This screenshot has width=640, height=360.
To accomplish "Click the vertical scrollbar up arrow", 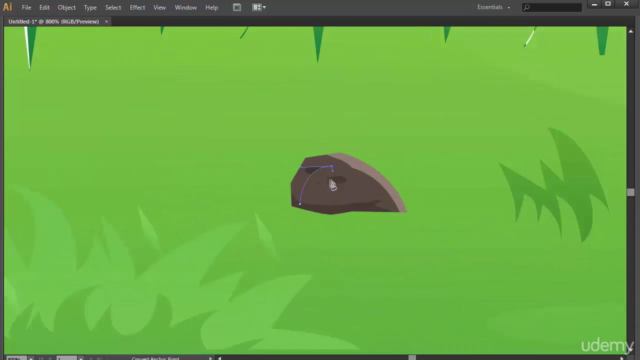I will click(631, 31).
